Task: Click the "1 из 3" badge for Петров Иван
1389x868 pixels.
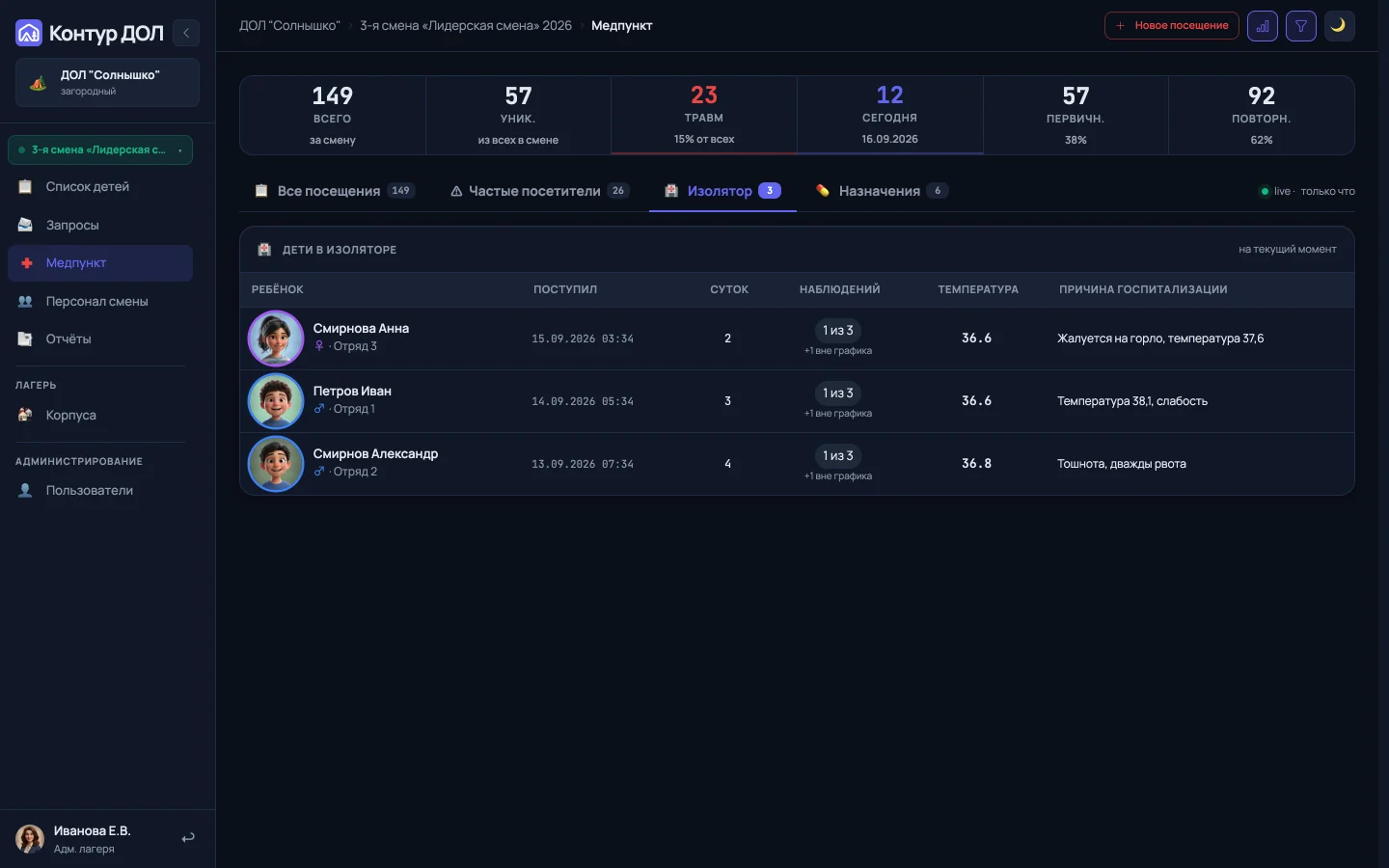Action: [838, 393]
